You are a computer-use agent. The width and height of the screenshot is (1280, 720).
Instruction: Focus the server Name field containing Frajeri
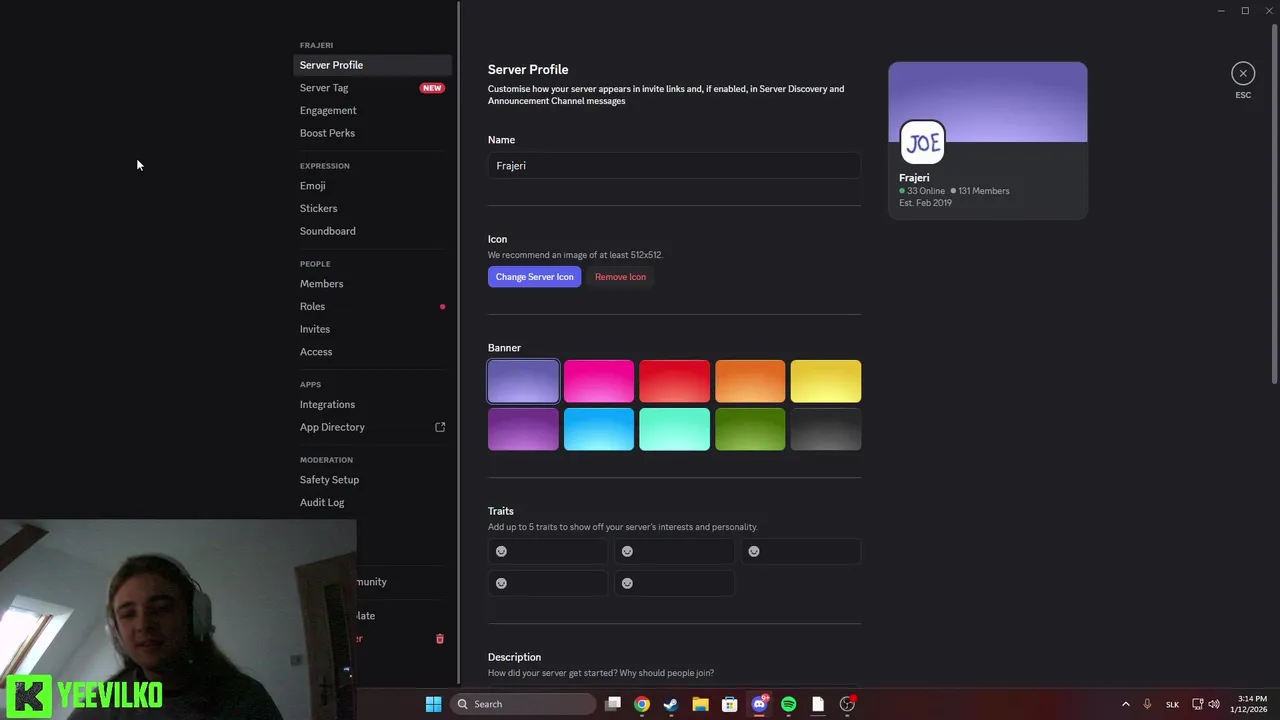click(x=674, y=166)
